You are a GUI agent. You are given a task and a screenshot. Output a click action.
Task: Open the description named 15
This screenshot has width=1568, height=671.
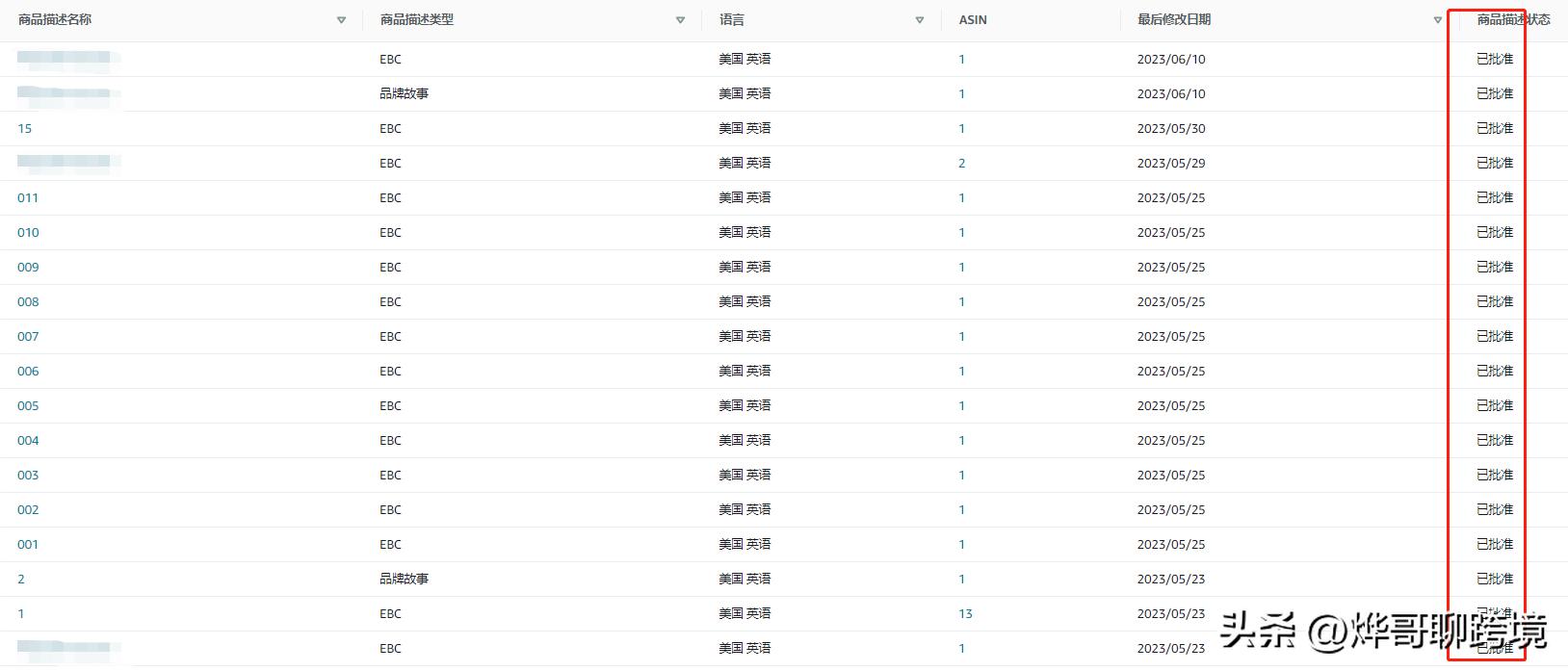coord(25,128)
